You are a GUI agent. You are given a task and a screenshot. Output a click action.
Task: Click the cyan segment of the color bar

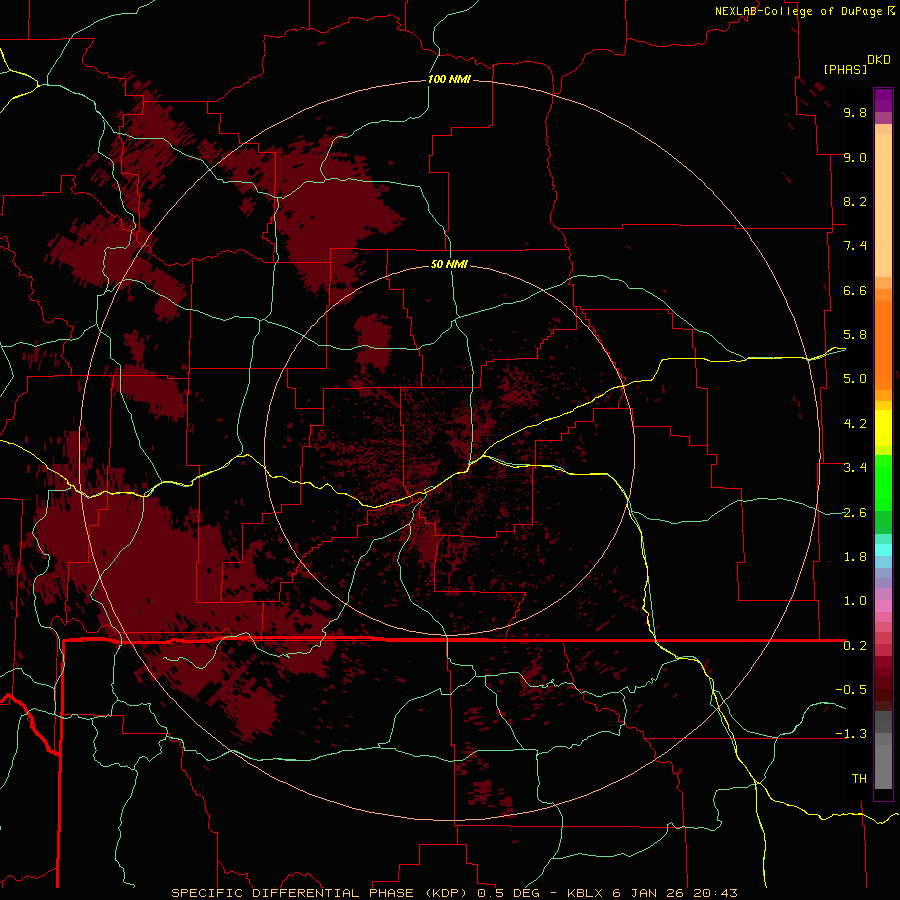(883, 550)
